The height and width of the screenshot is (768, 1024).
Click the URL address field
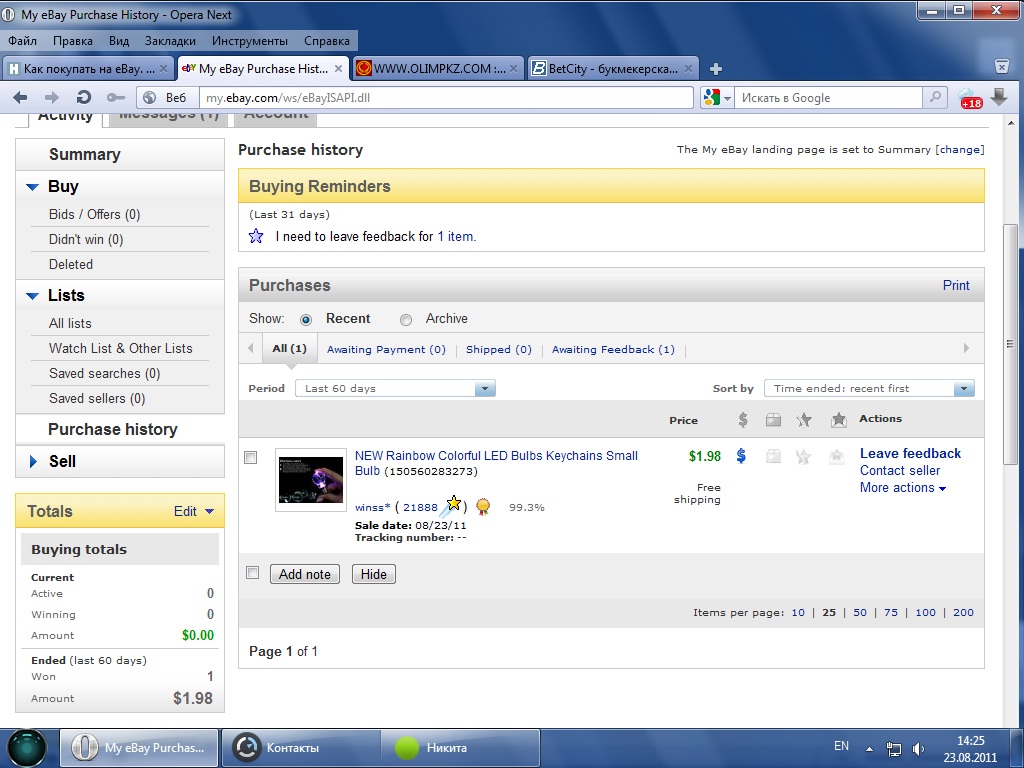coord(447,98)
